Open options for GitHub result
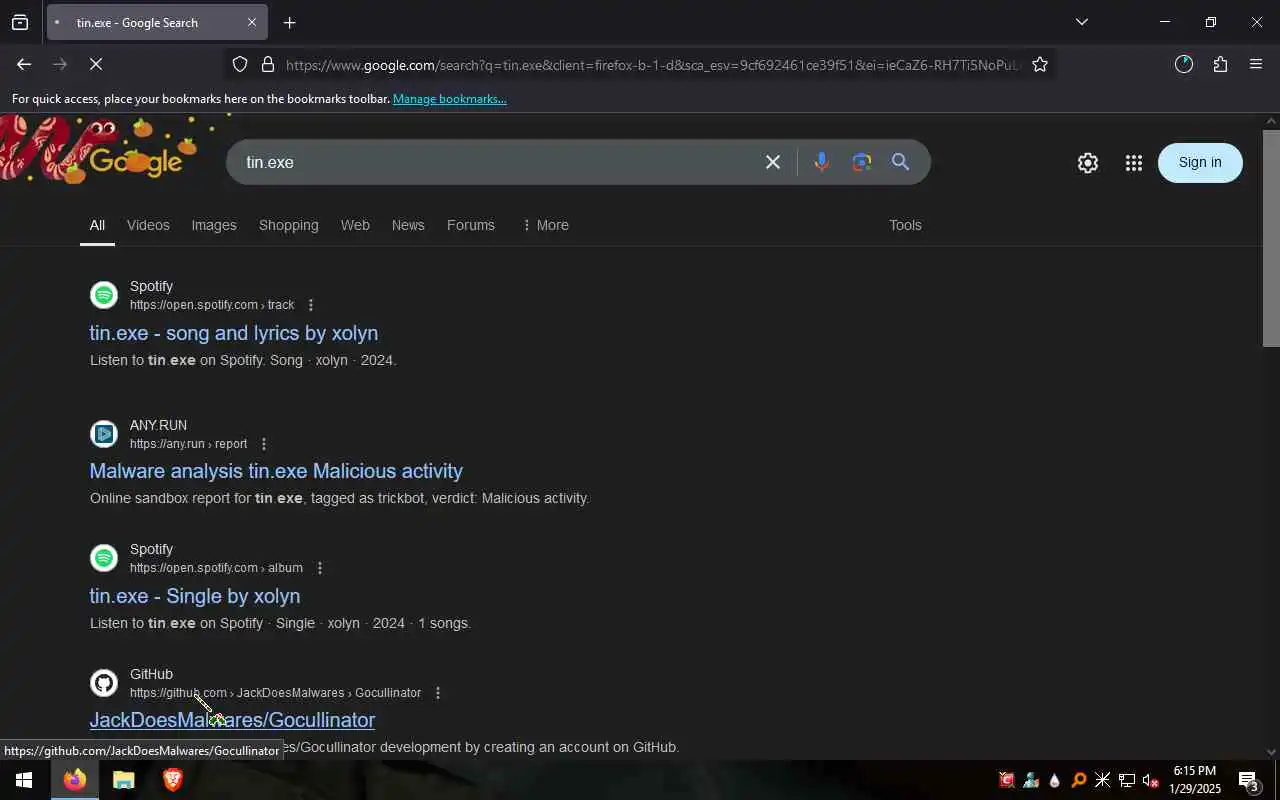 tap(438, 693)
